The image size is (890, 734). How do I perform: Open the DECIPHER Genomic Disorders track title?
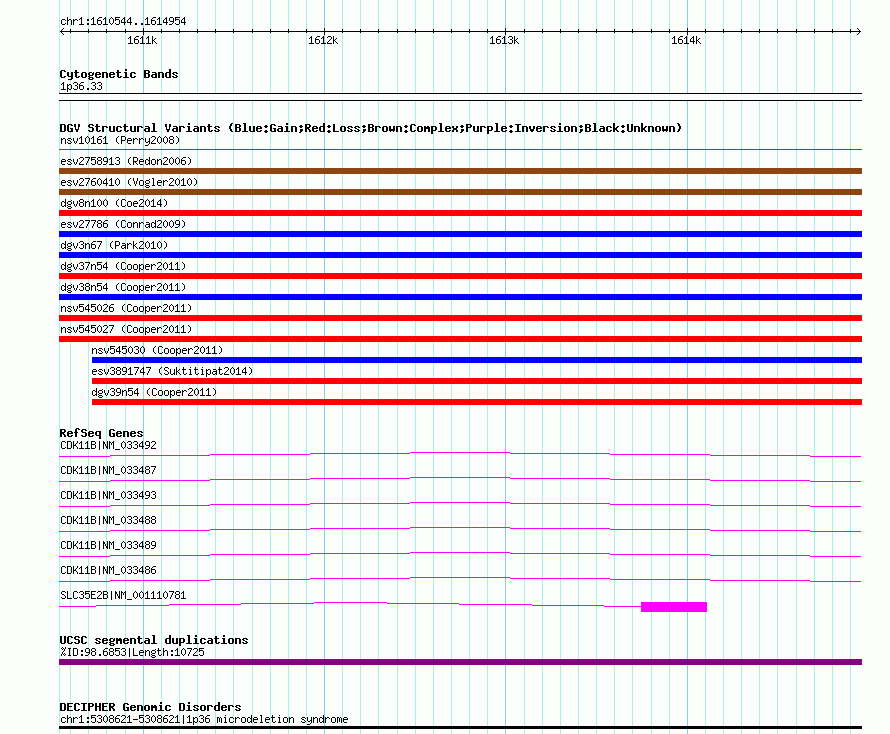point(150,707)
